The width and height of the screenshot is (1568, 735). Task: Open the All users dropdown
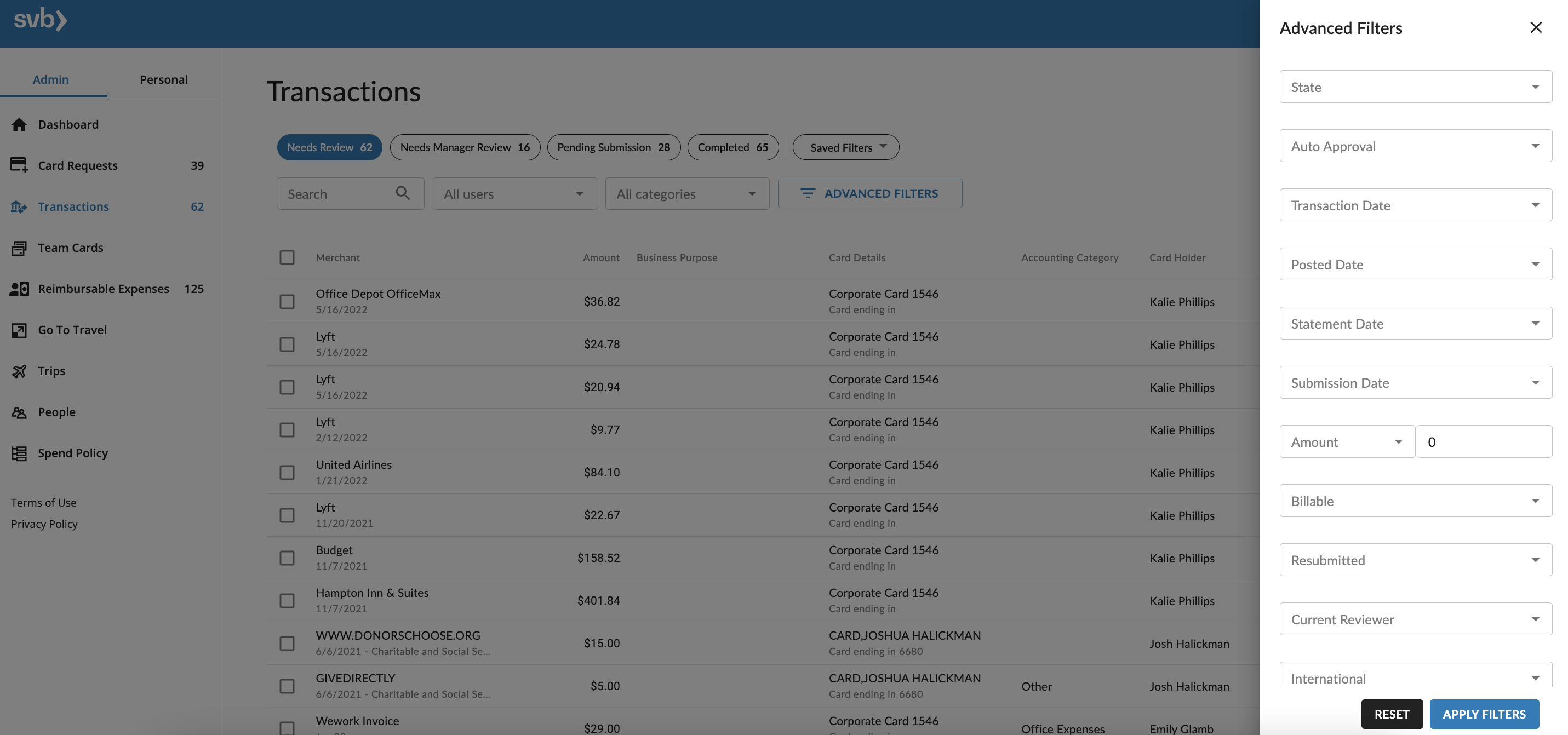514,193
